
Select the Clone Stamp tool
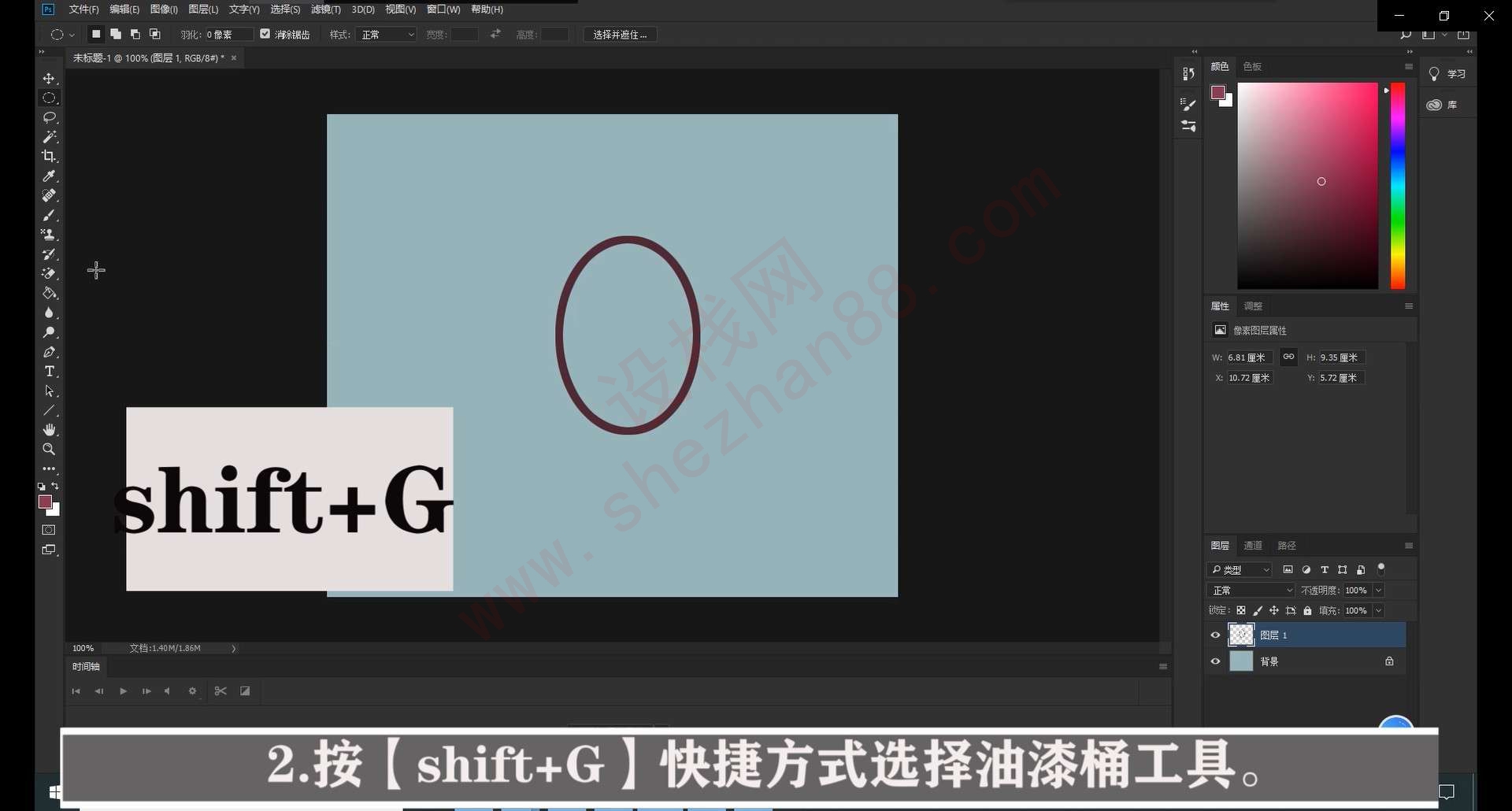click(x=49, y=235)
